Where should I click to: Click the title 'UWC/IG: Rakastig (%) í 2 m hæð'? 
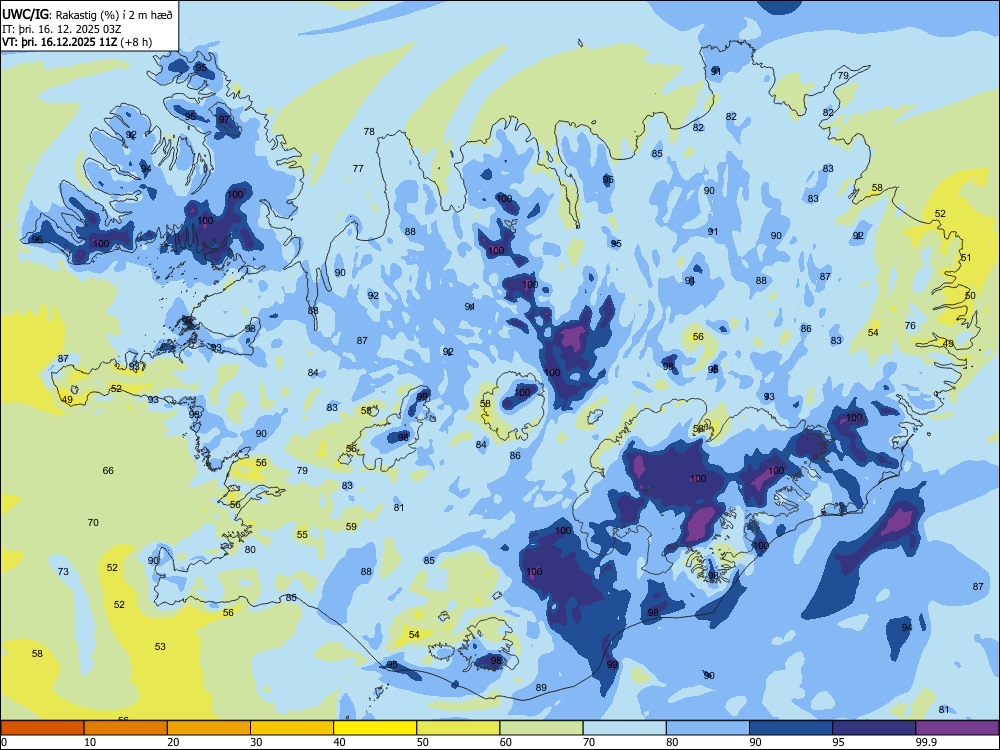(x=87, y=15)
